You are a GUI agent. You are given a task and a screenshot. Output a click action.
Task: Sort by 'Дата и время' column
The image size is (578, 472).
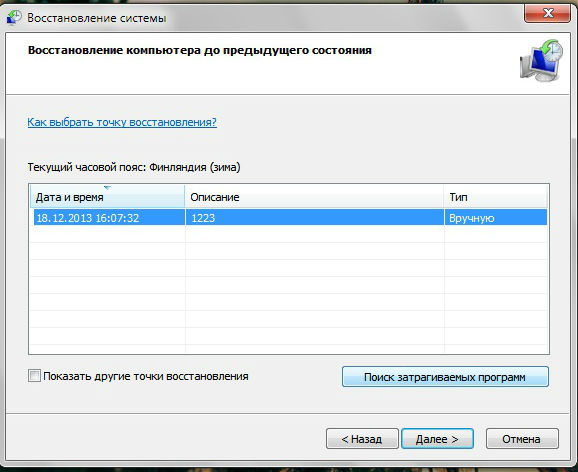click(x=107, y=197)
